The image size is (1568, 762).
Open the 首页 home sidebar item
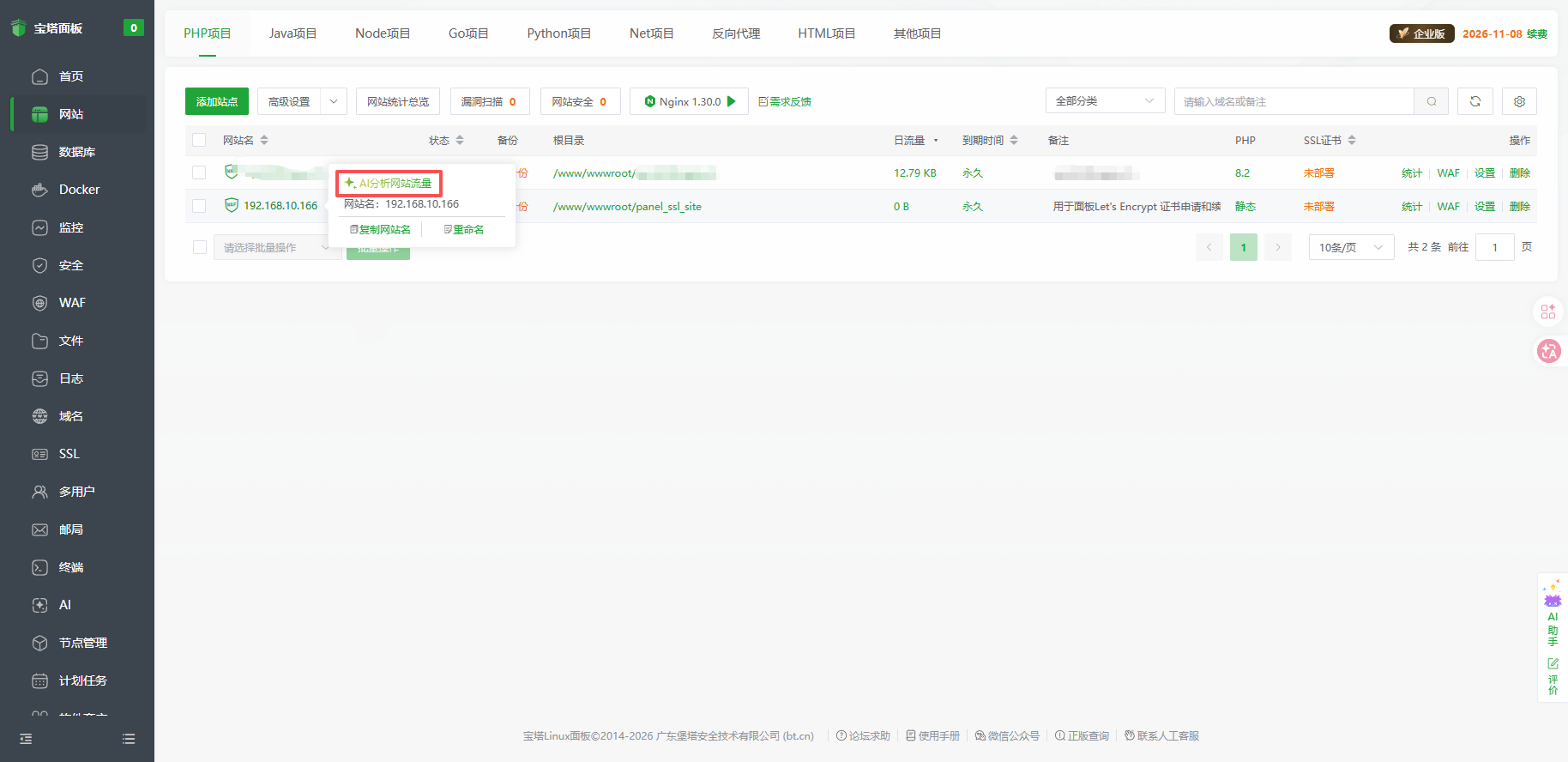(x=71, y=76)
